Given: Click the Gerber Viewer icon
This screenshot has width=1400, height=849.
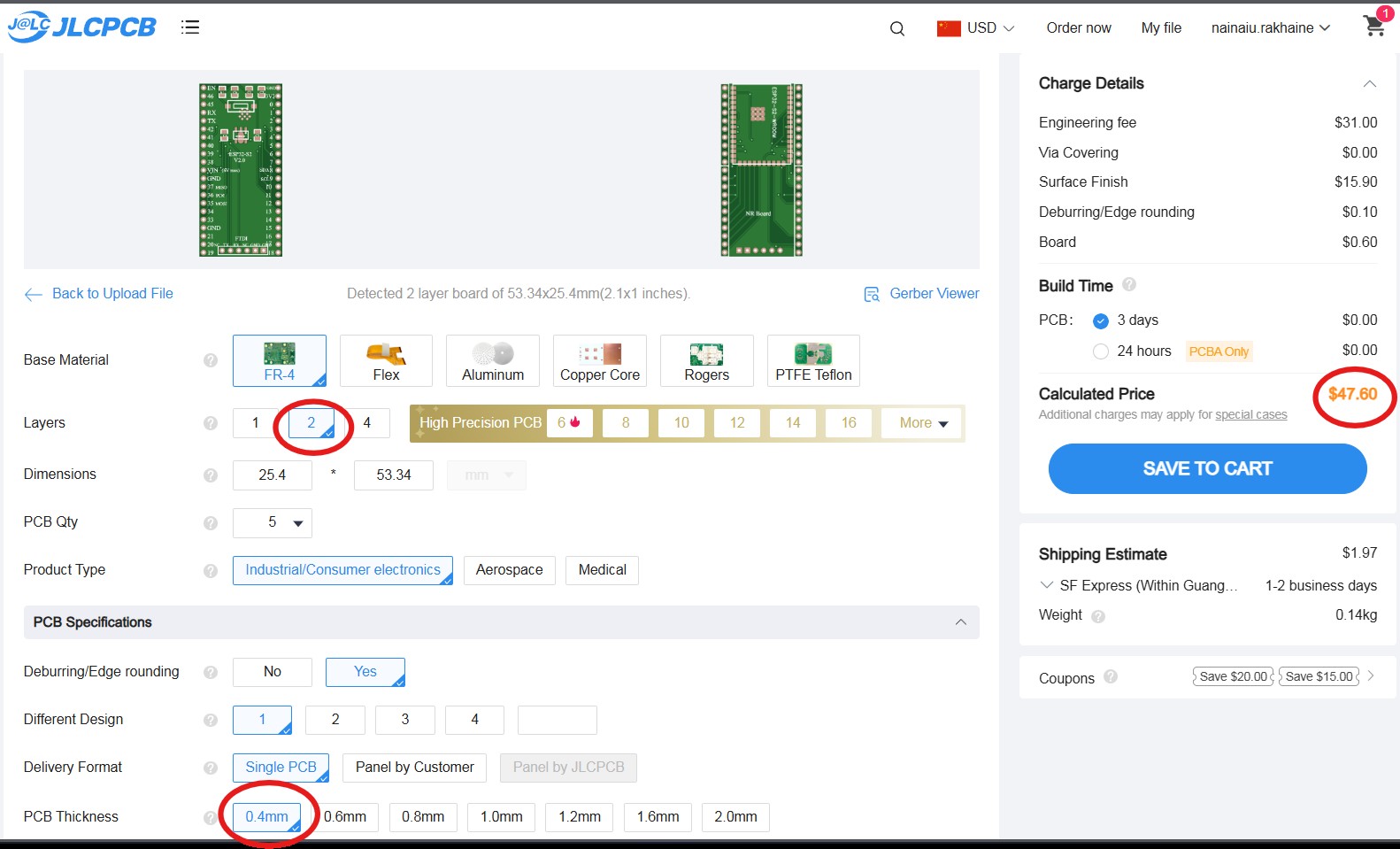Looking at the screenshot, I should click(x=872, y=294).
